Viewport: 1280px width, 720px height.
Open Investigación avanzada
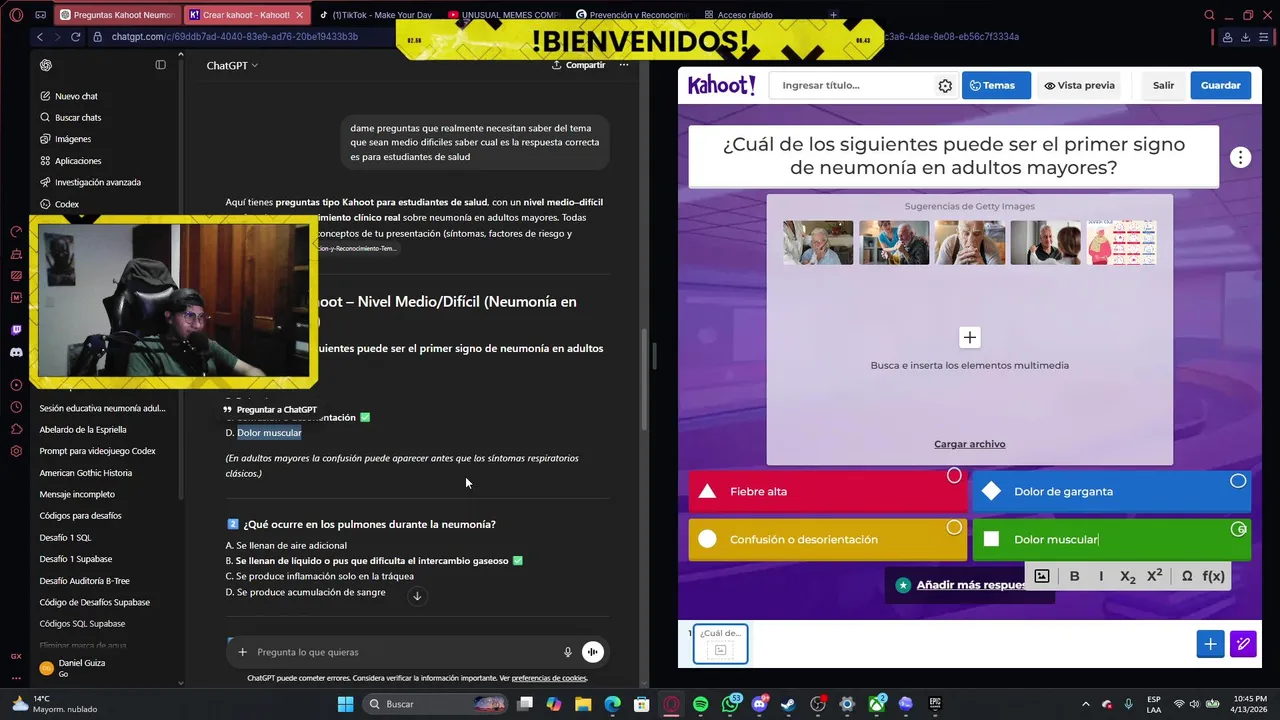[98, 182]
